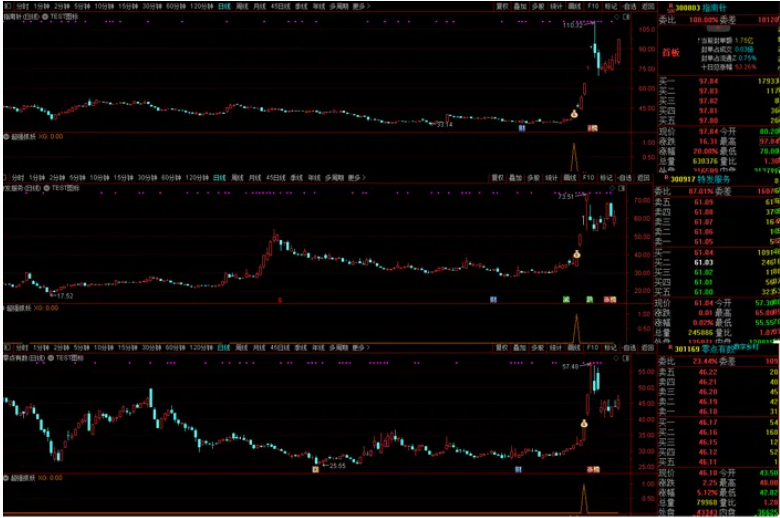Click the money bag marker on 指南针 chart
The height and width of the screenshot is (518, 780).
[575, 115]
